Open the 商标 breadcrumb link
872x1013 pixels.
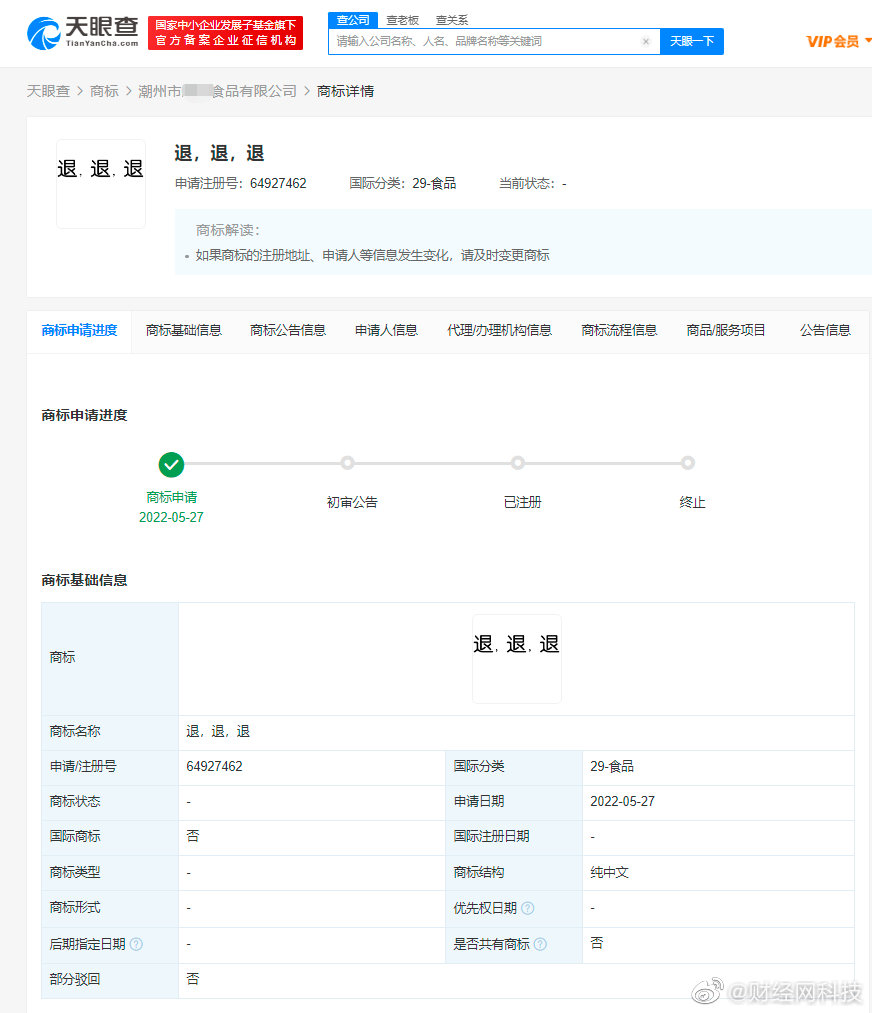(x=104, y=91)
